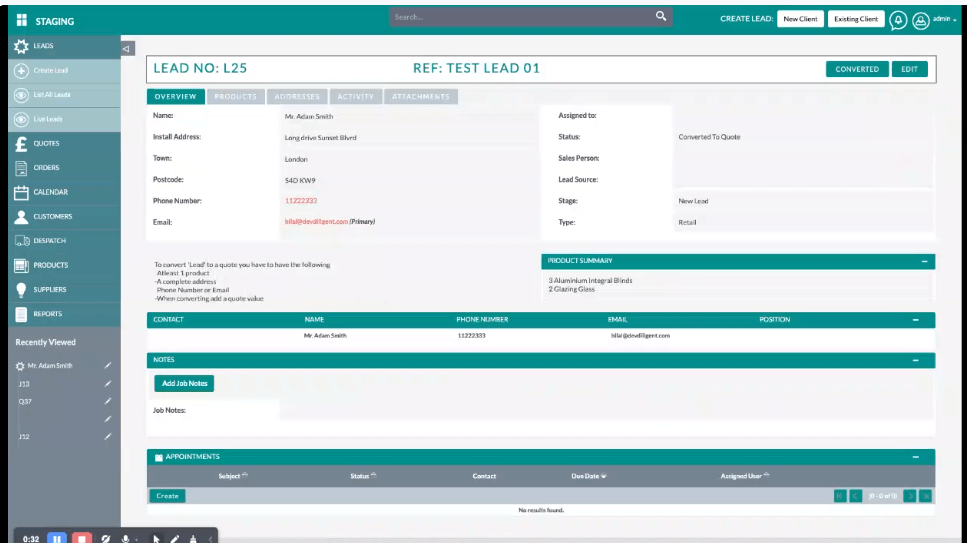Open the Despatch sidebar menu item
The height and width of the screenshot is (543, 967).
[65, 241]
